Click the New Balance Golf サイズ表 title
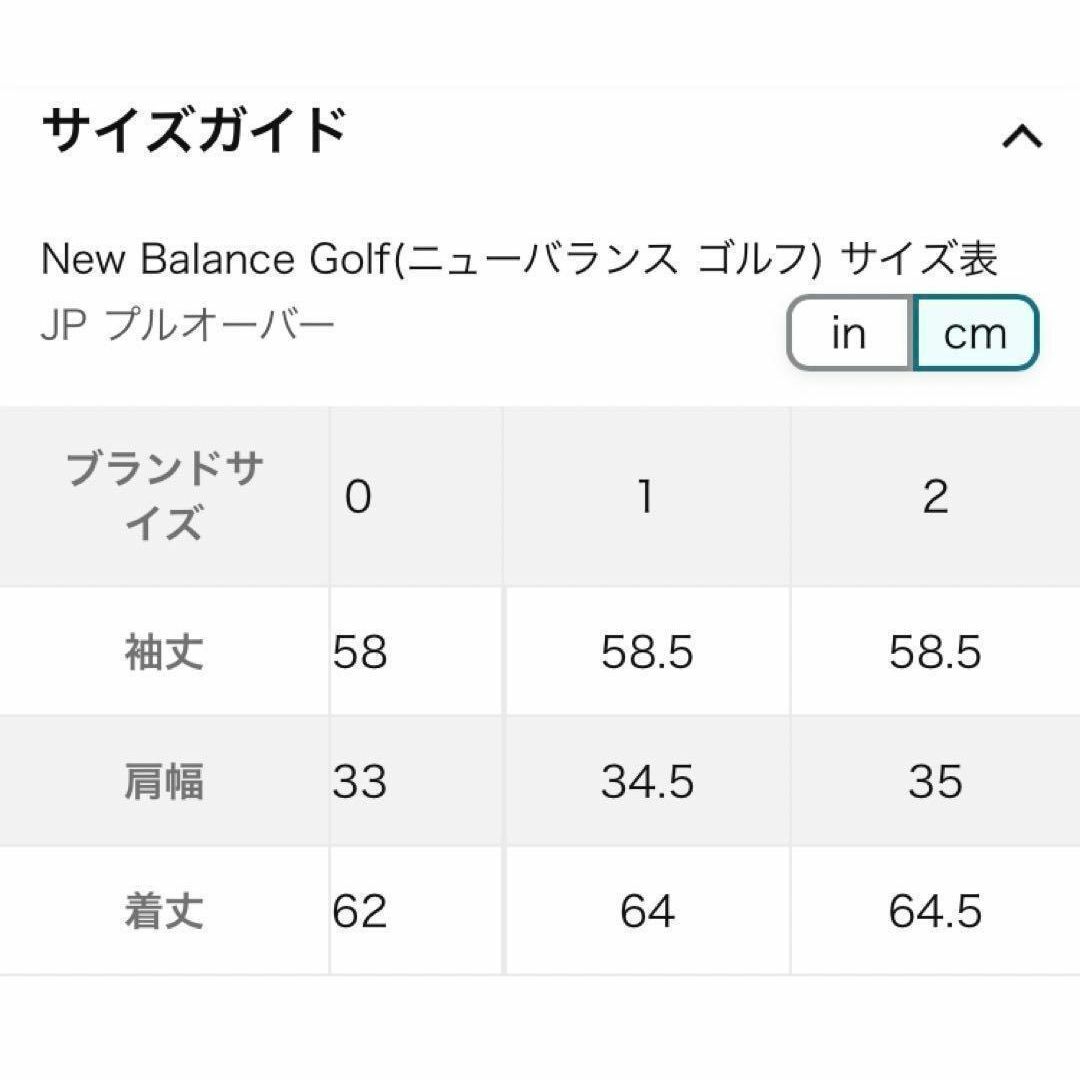The width and height of the screenshot is (1080, 1080). 519,260
